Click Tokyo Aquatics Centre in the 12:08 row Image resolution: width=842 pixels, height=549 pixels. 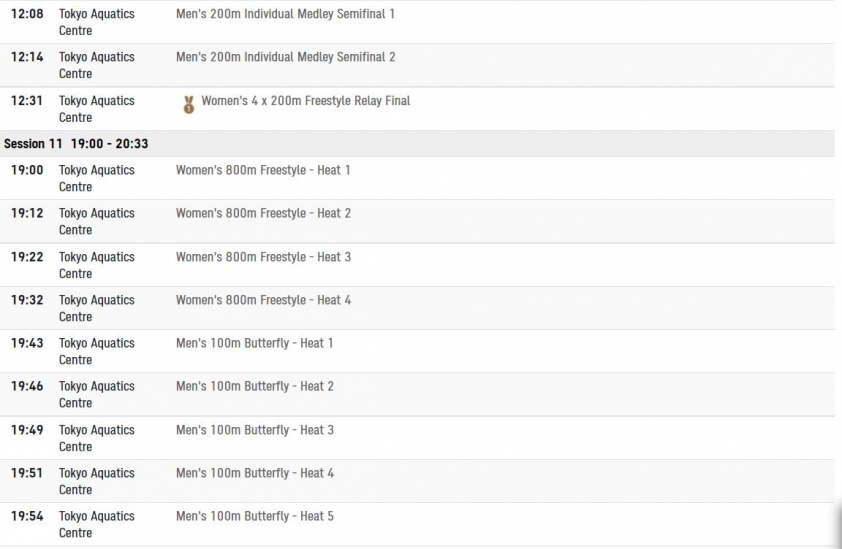(x=97, y=22)
